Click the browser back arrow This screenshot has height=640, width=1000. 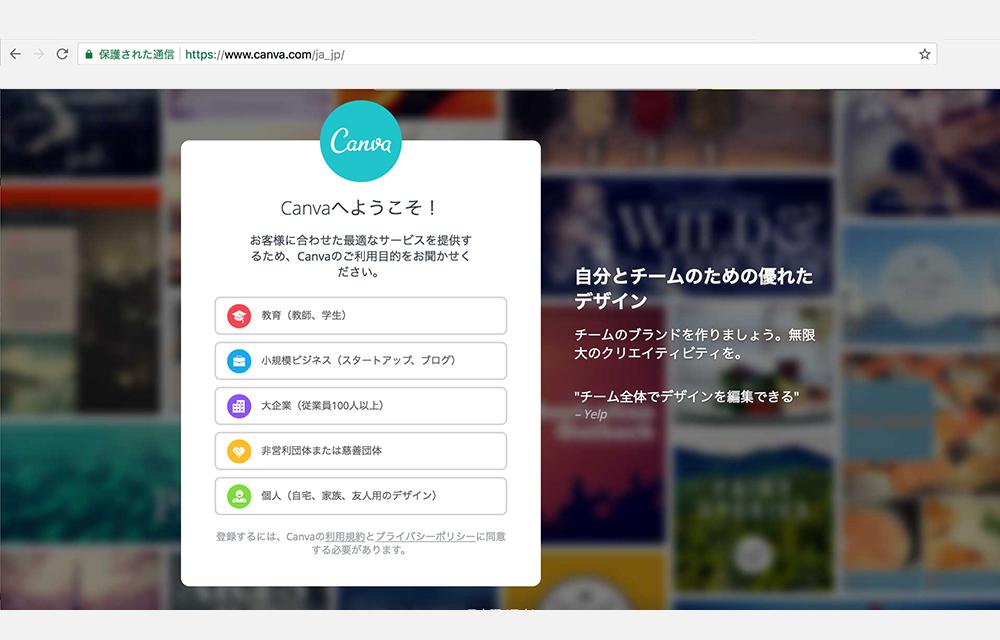(x=15, y=54)
